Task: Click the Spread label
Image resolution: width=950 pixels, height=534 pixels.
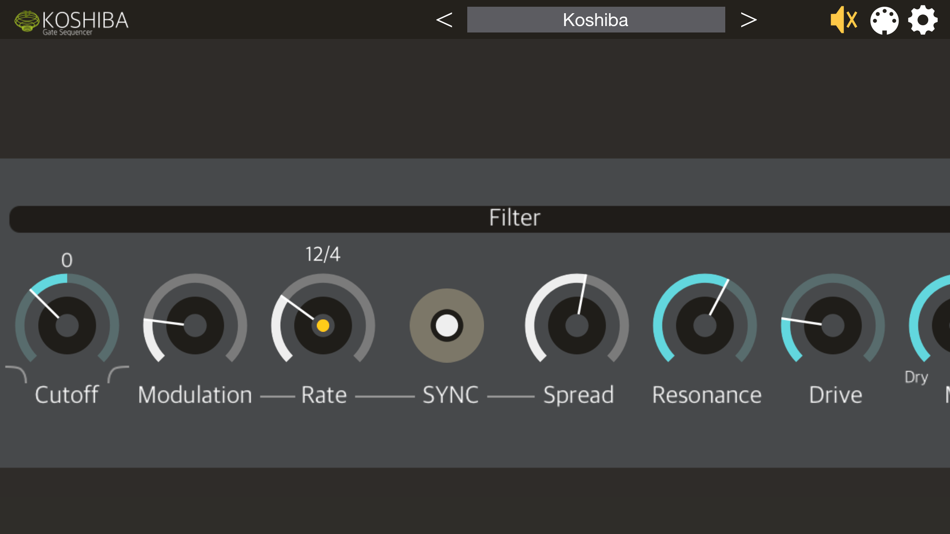Action: click(x=579, y=395)
